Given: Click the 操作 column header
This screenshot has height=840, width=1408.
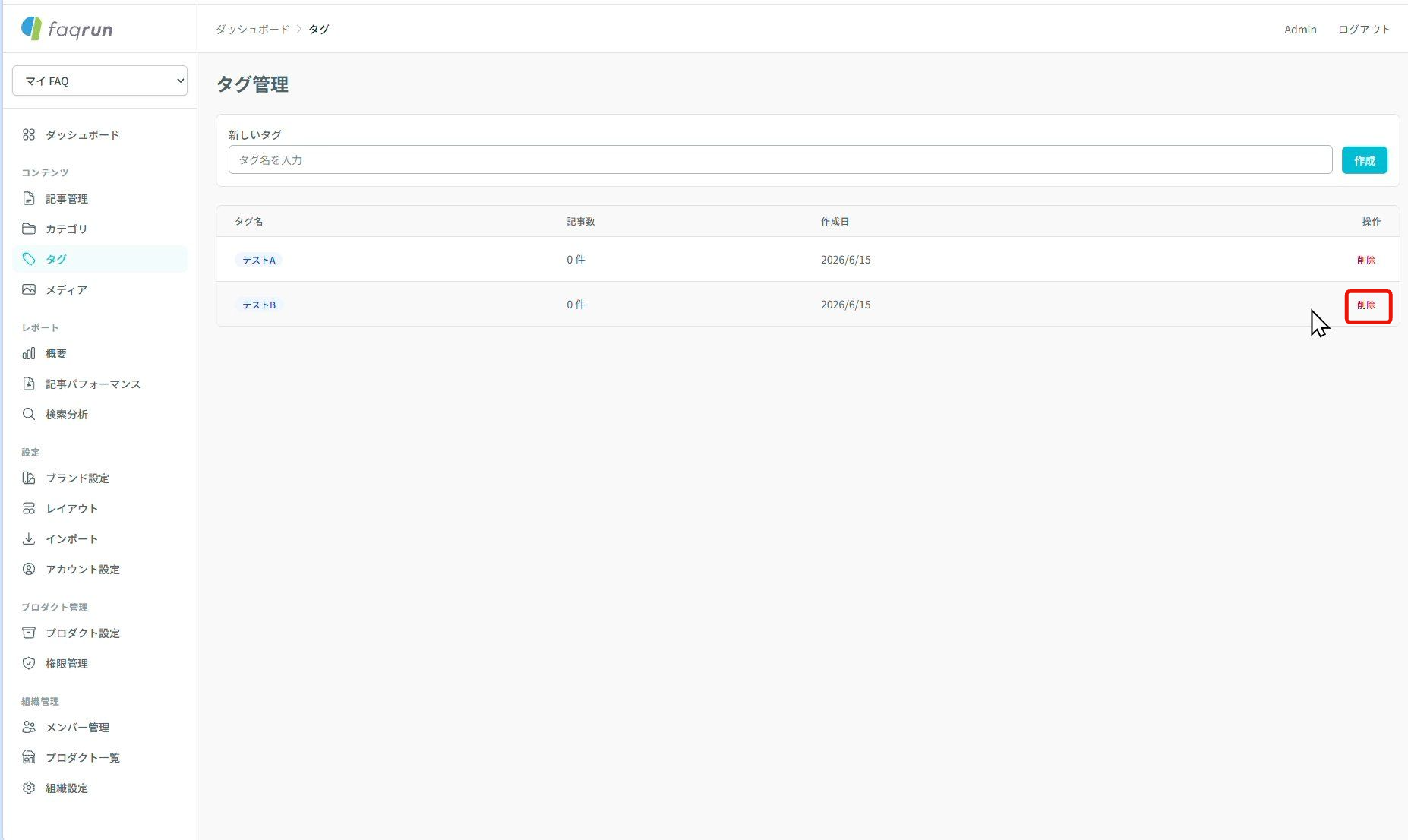Looking at the screenshot, I should coord(1371,221).
